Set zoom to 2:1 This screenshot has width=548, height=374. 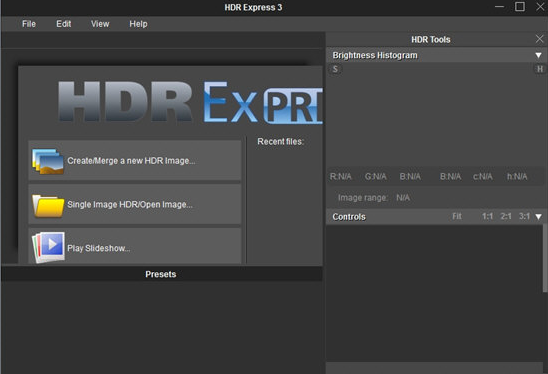pyautogui.click(x=506, y=216)
